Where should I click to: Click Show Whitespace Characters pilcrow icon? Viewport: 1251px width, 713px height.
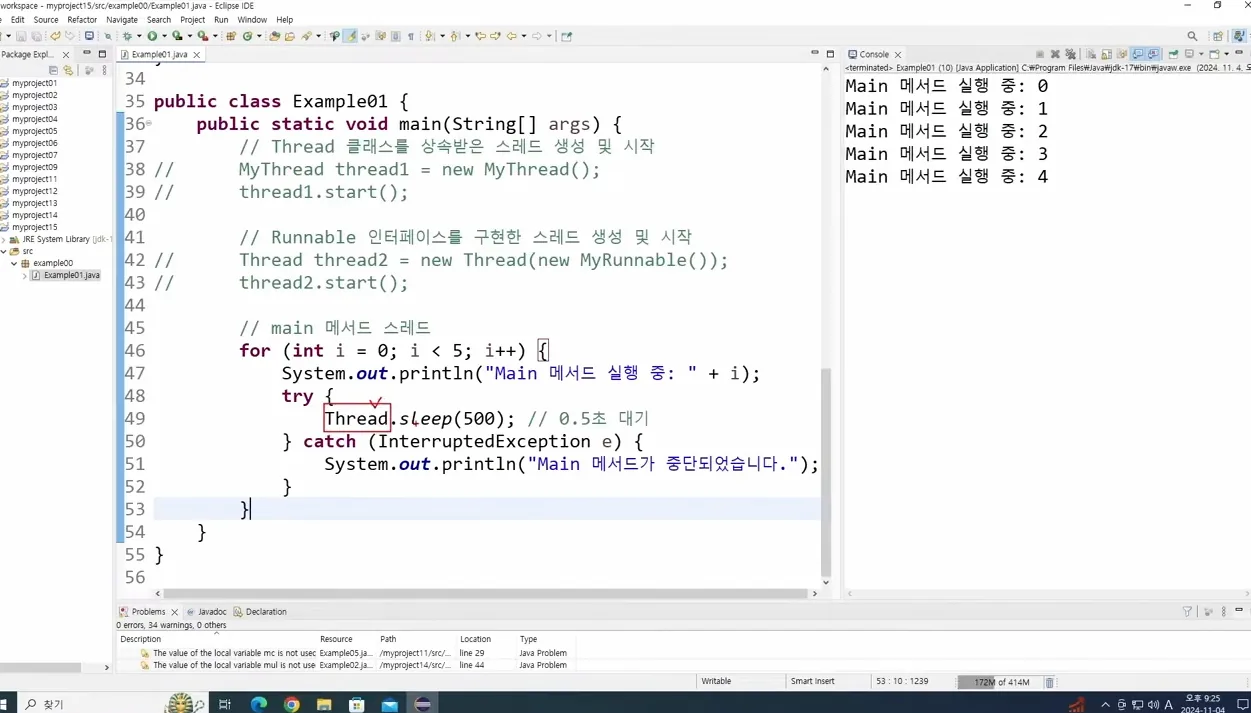(x=411, y=36)
